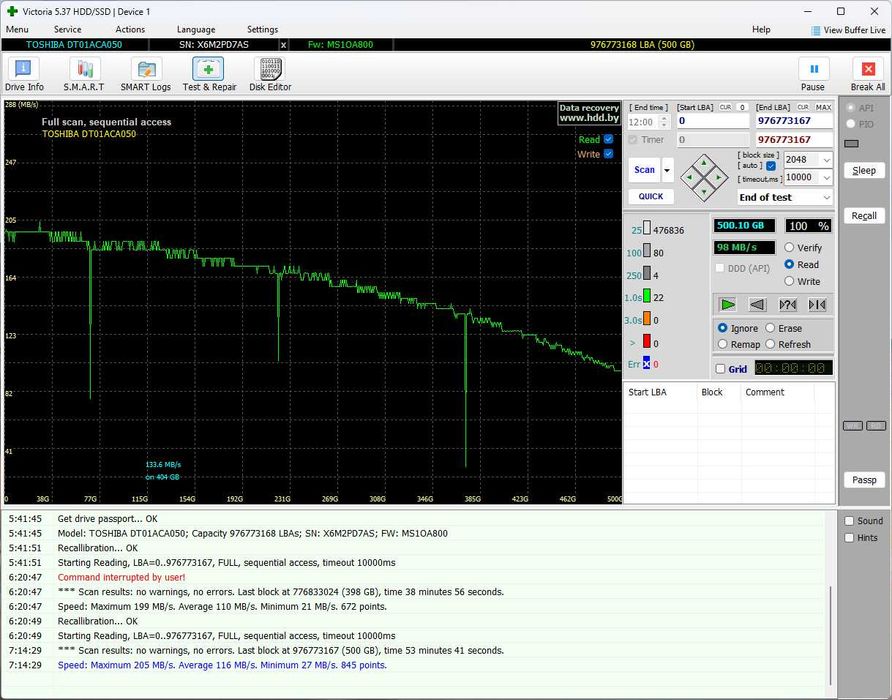This screenshot has width=892, height=700.
Task: Open the Disk Editor
Action: click(x=270, y=69)
